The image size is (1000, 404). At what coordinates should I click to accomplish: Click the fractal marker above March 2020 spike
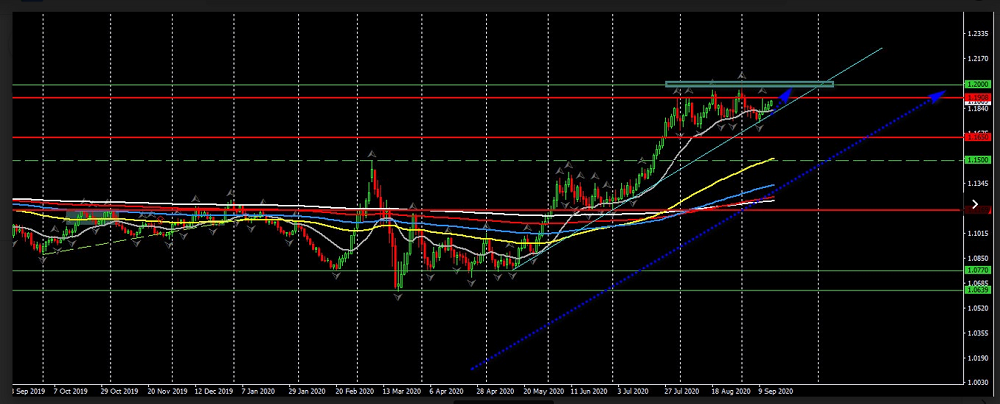[x=372, y=154]
